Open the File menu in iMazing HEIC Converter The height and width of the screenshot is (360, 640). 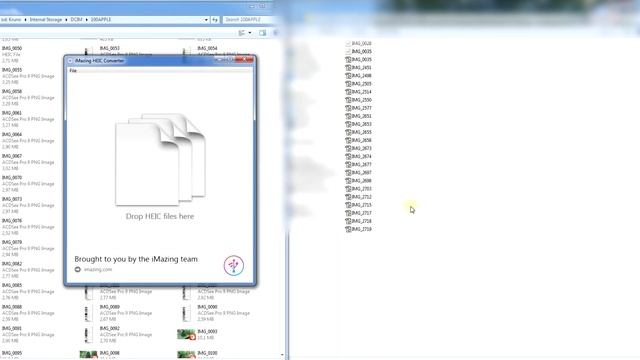pos(73,71)
